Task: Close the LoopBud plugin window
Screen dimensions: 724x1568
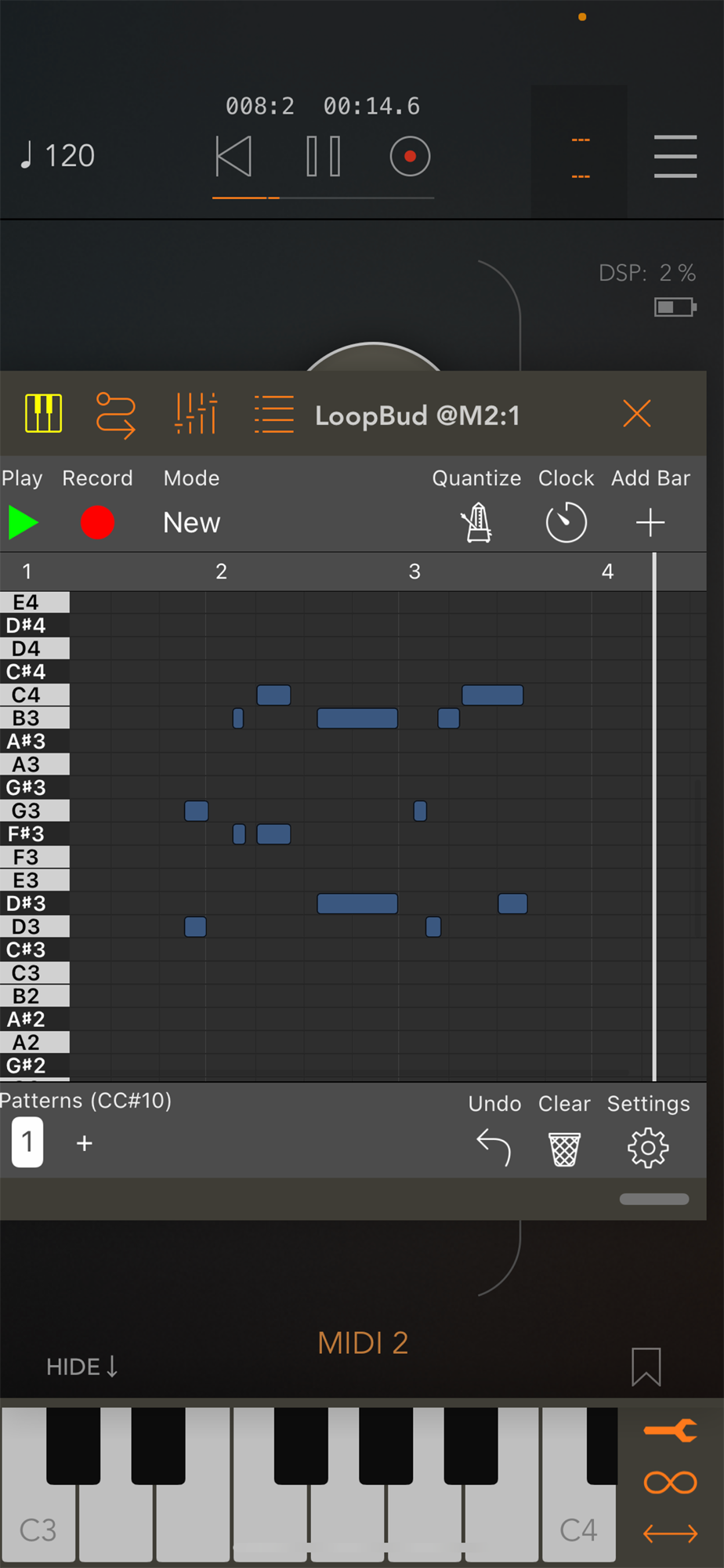Action: (x=637, y=413)
